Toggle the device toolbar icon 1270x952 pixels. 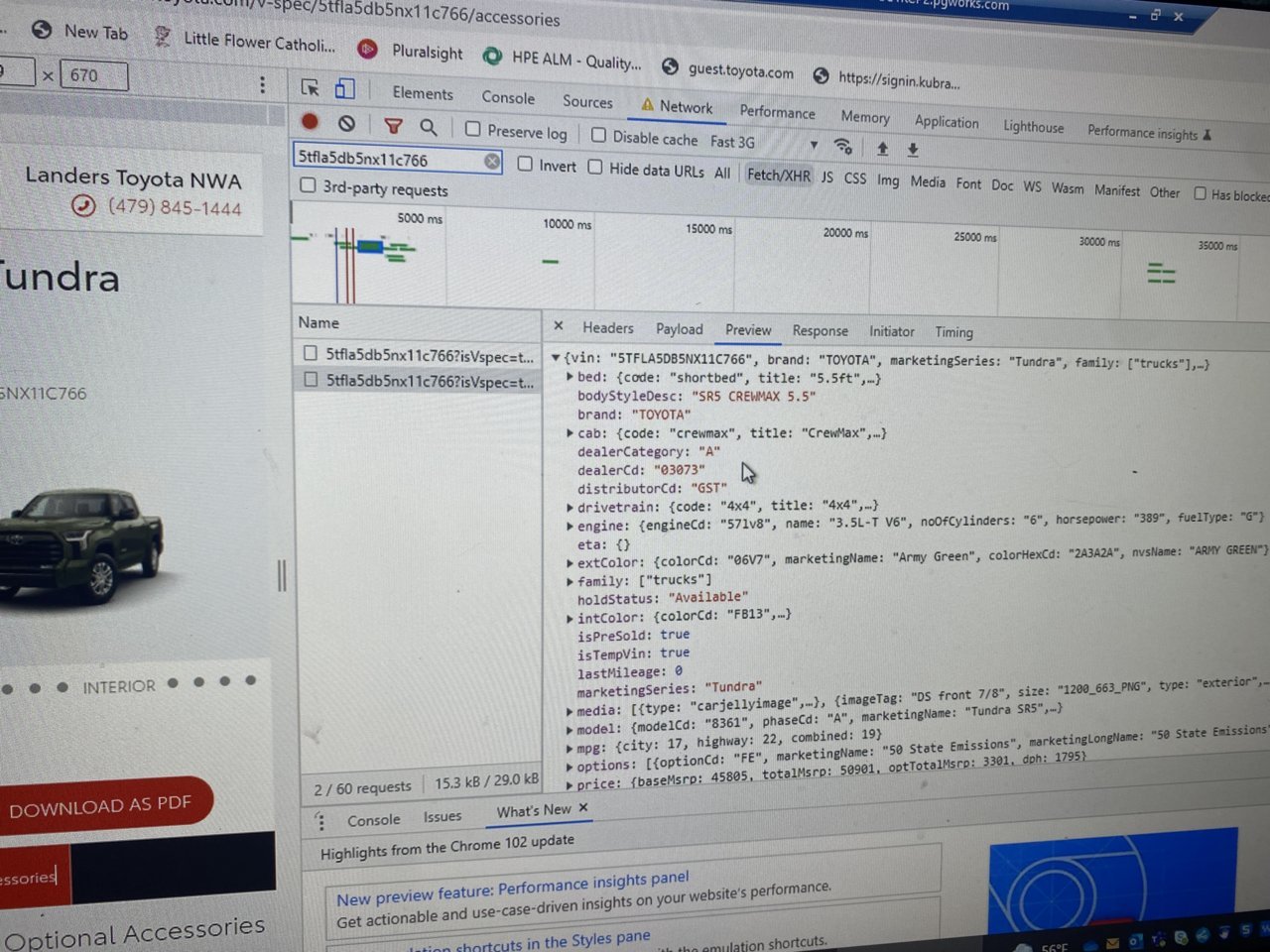344,89
